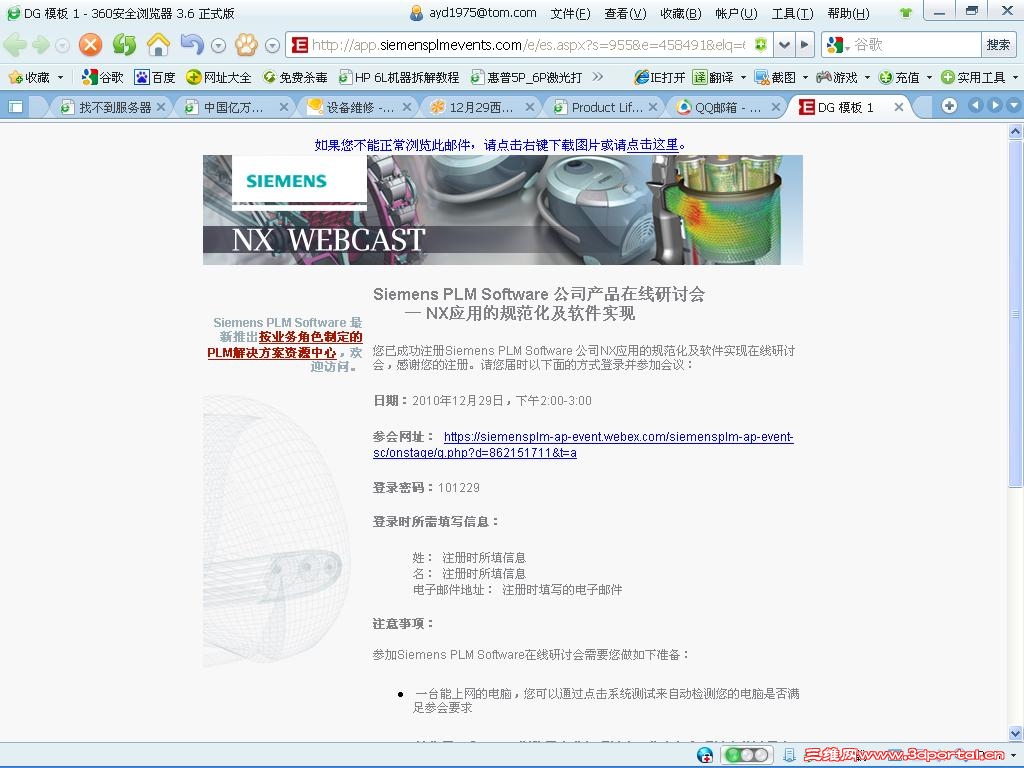
Task: Close the 12月29西... tab
Action: click(x=530, y=107)
